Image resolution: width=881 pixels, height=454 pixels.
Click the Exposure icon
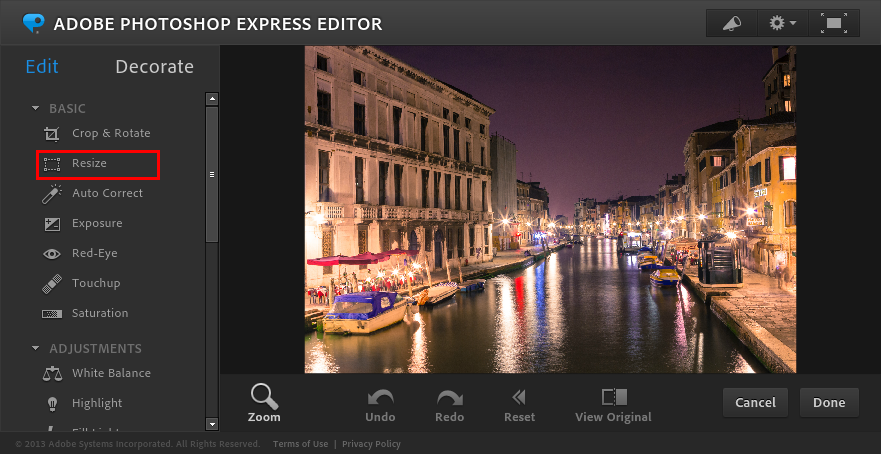coord(52,224)
